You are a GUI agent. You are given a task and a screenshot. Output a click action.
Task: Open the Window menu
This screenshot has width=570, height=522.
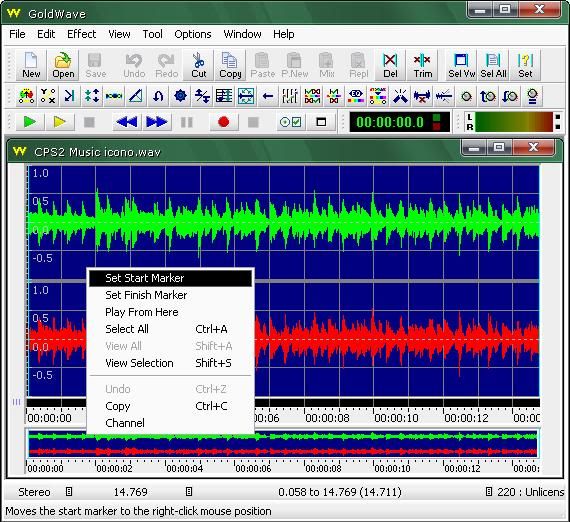pos(242,34)
